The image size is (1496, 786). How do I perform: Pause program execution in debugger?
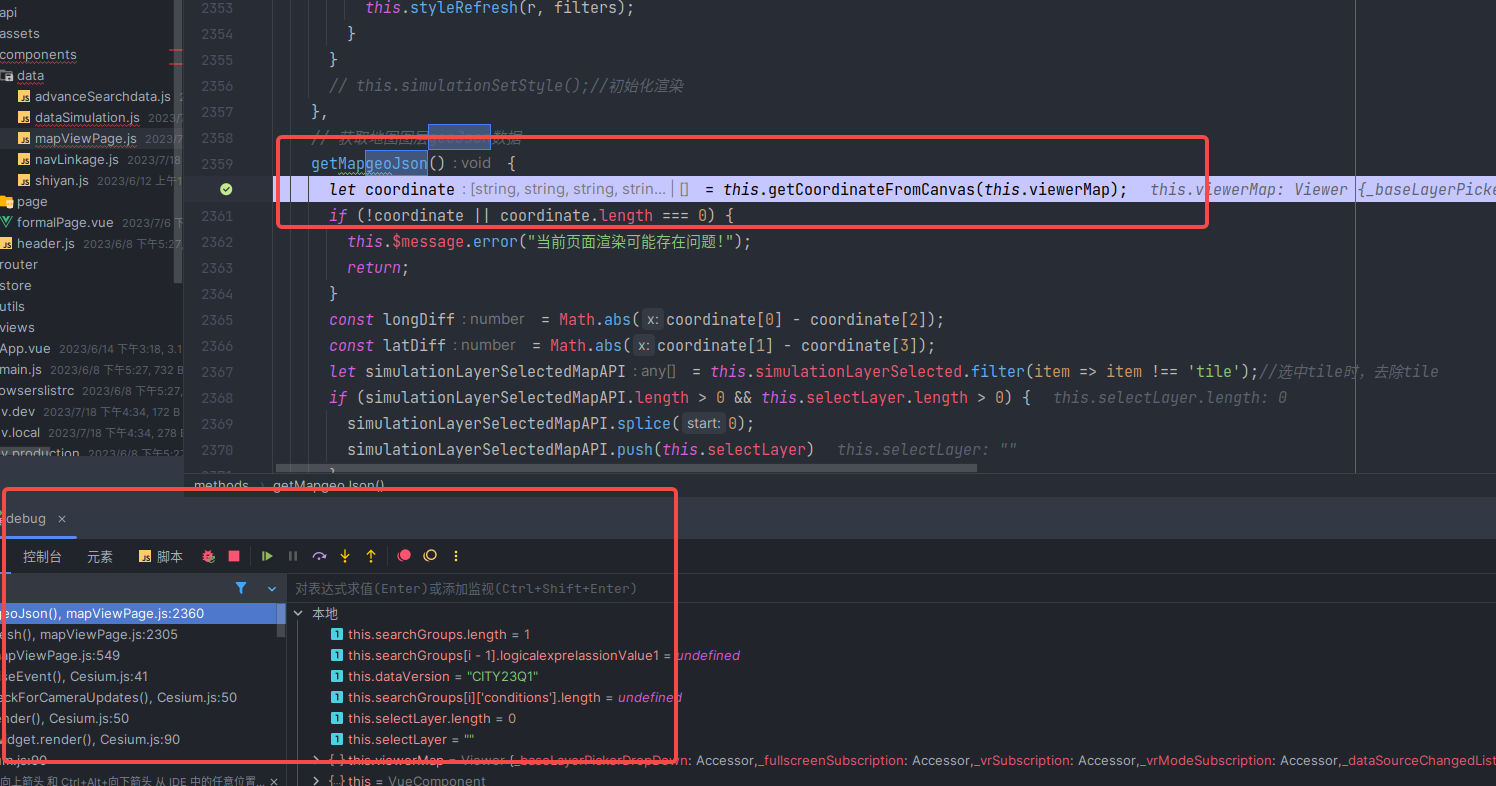(x=293, y=556)
